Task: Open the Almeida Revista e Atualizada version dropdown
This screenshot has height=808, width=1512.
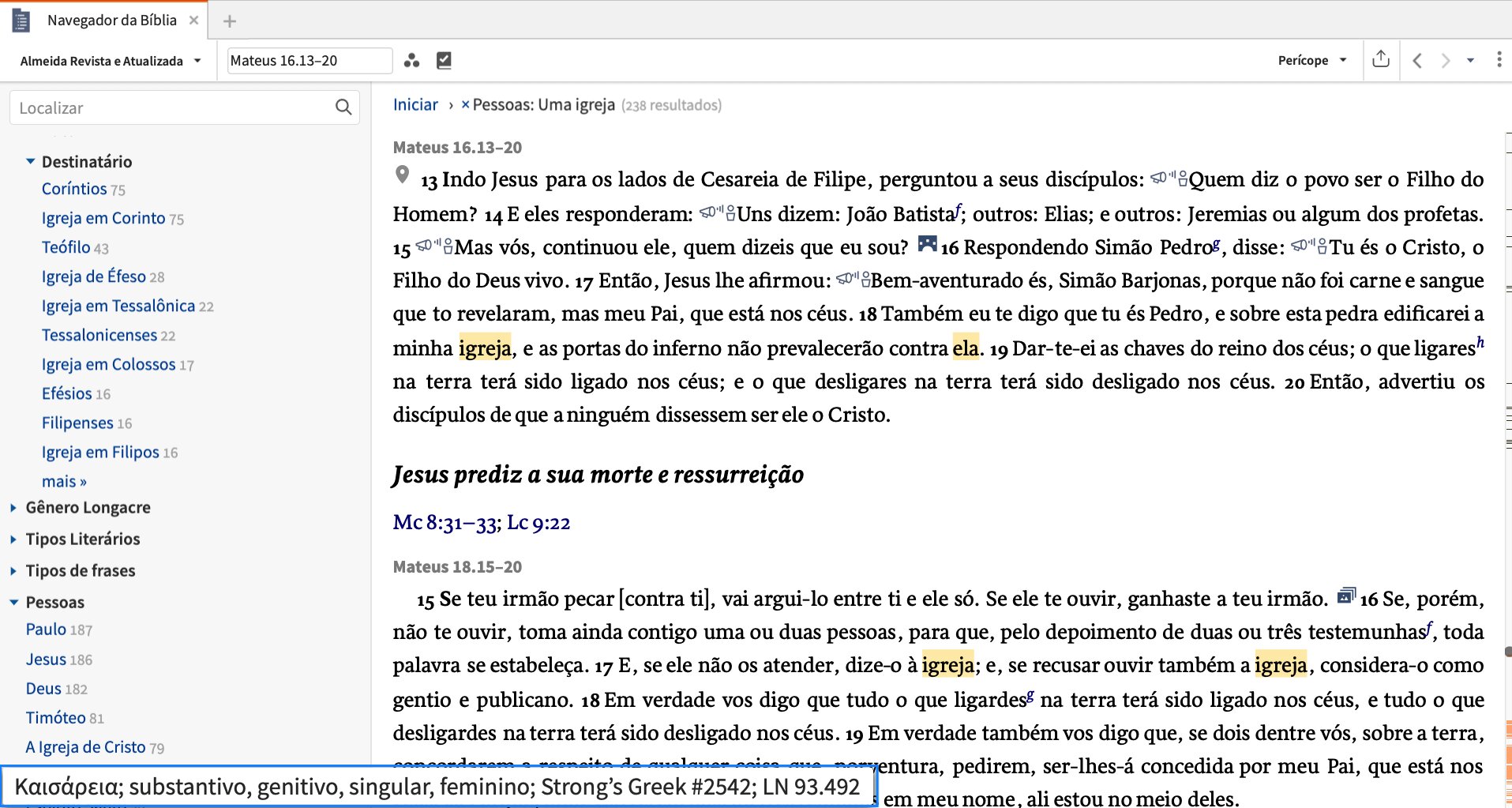Action: pos(111,61)
